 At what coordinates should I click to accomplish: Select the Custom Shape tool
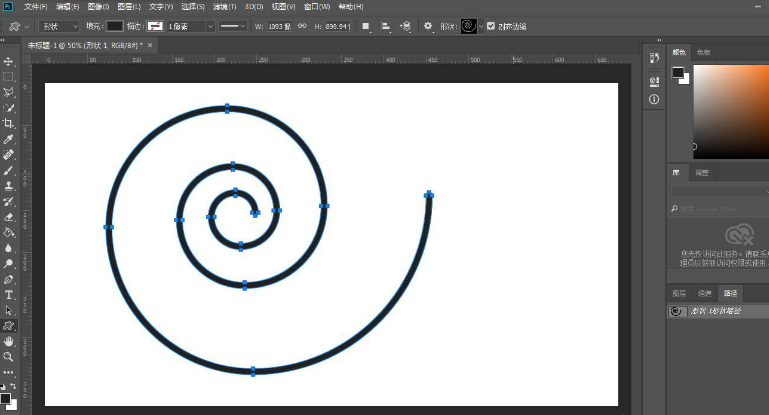coord(8,326)
